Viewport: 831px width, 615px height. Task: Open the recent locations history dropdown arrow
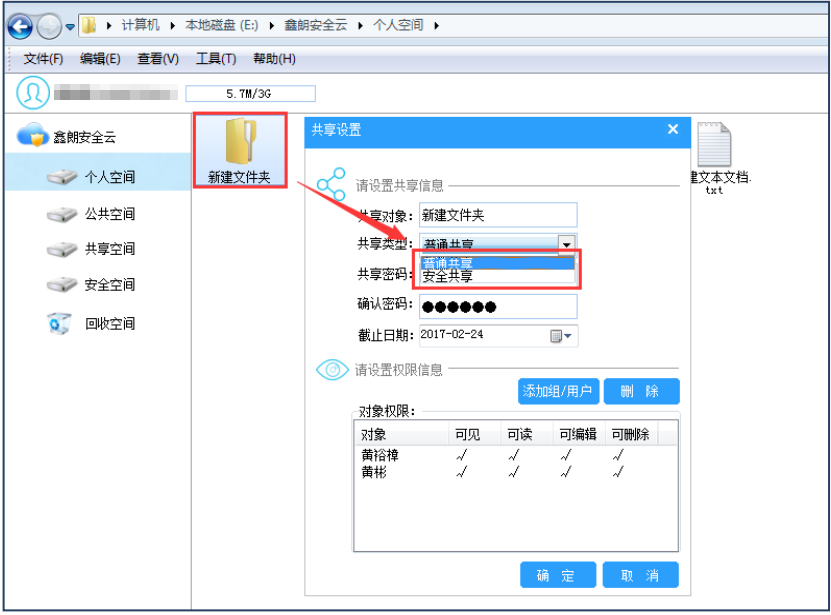70,27
